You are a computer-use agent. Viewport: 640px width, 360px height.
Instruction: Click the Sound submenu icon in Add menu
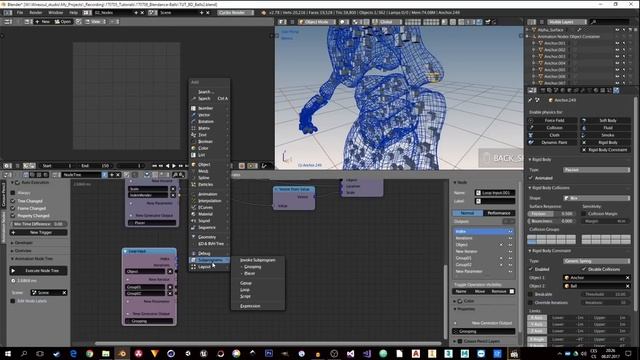pos(193,221)
